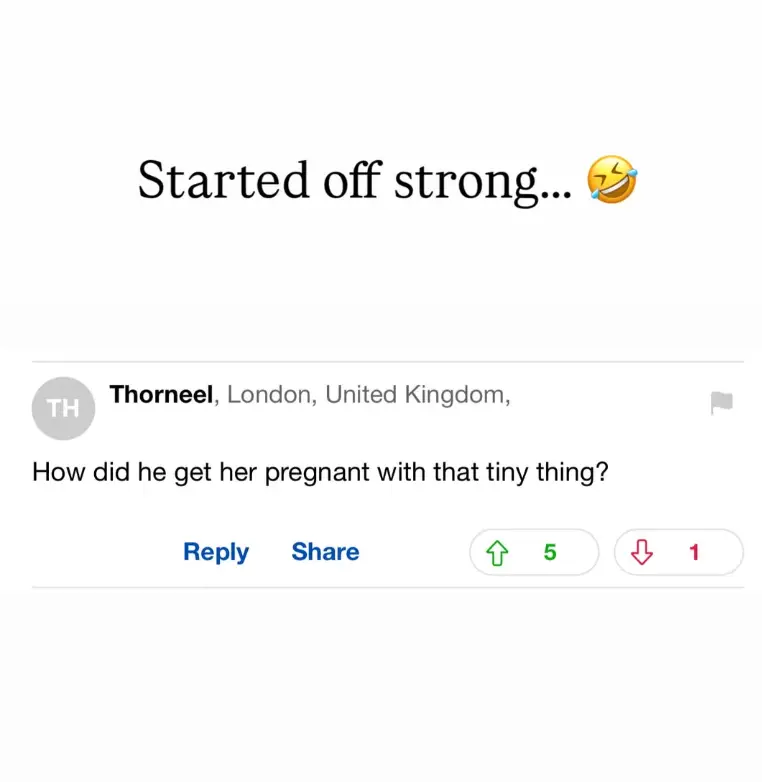Screen dimensions: 762x782
Task: Click the divider line above the comment
Action: (x=388, y=361)
